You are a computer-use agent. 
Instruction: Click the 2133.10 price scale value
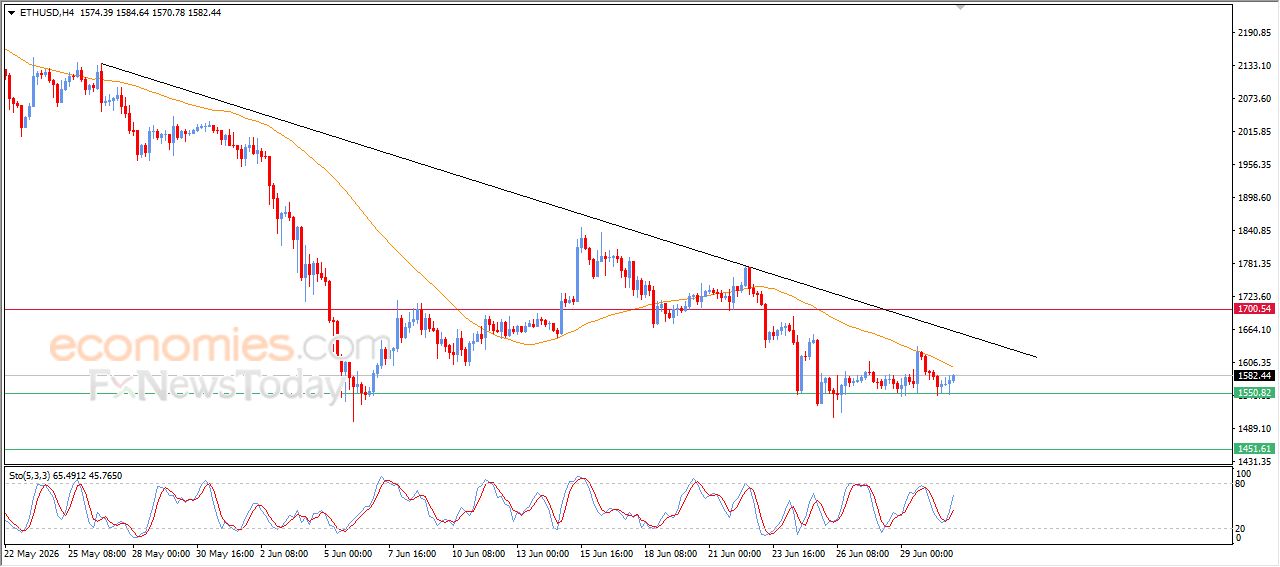point(1255,66)
